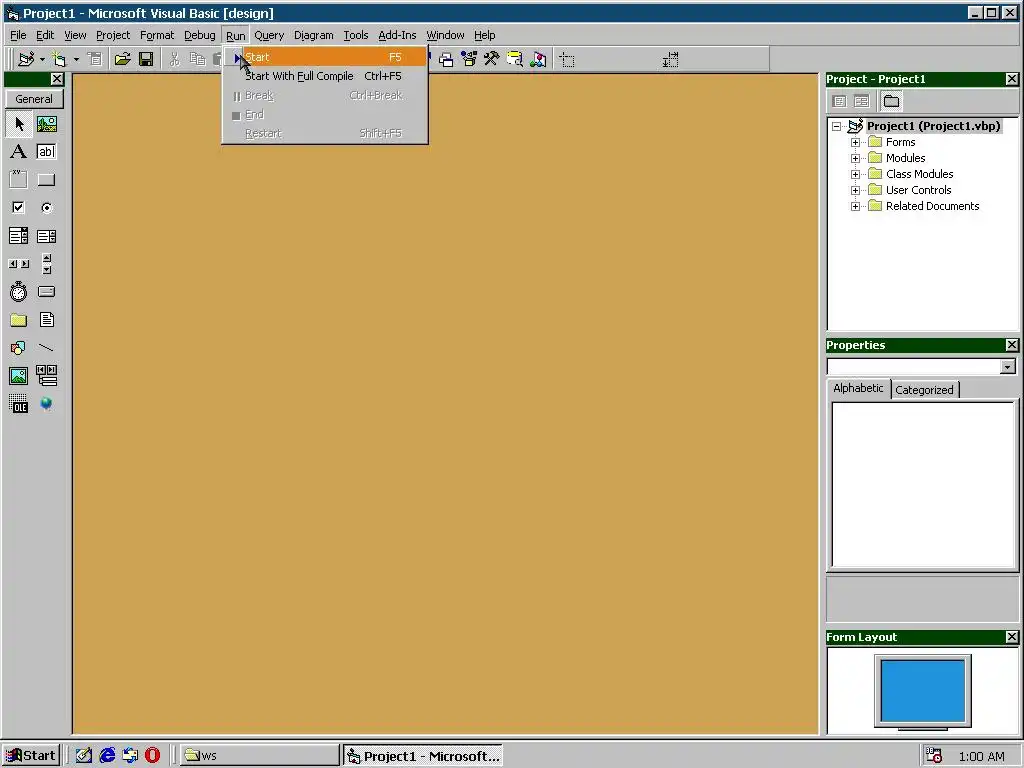Select the DriveListBox control tool
The height and width of the screenshot is (768, 1024).
[46, 292]
